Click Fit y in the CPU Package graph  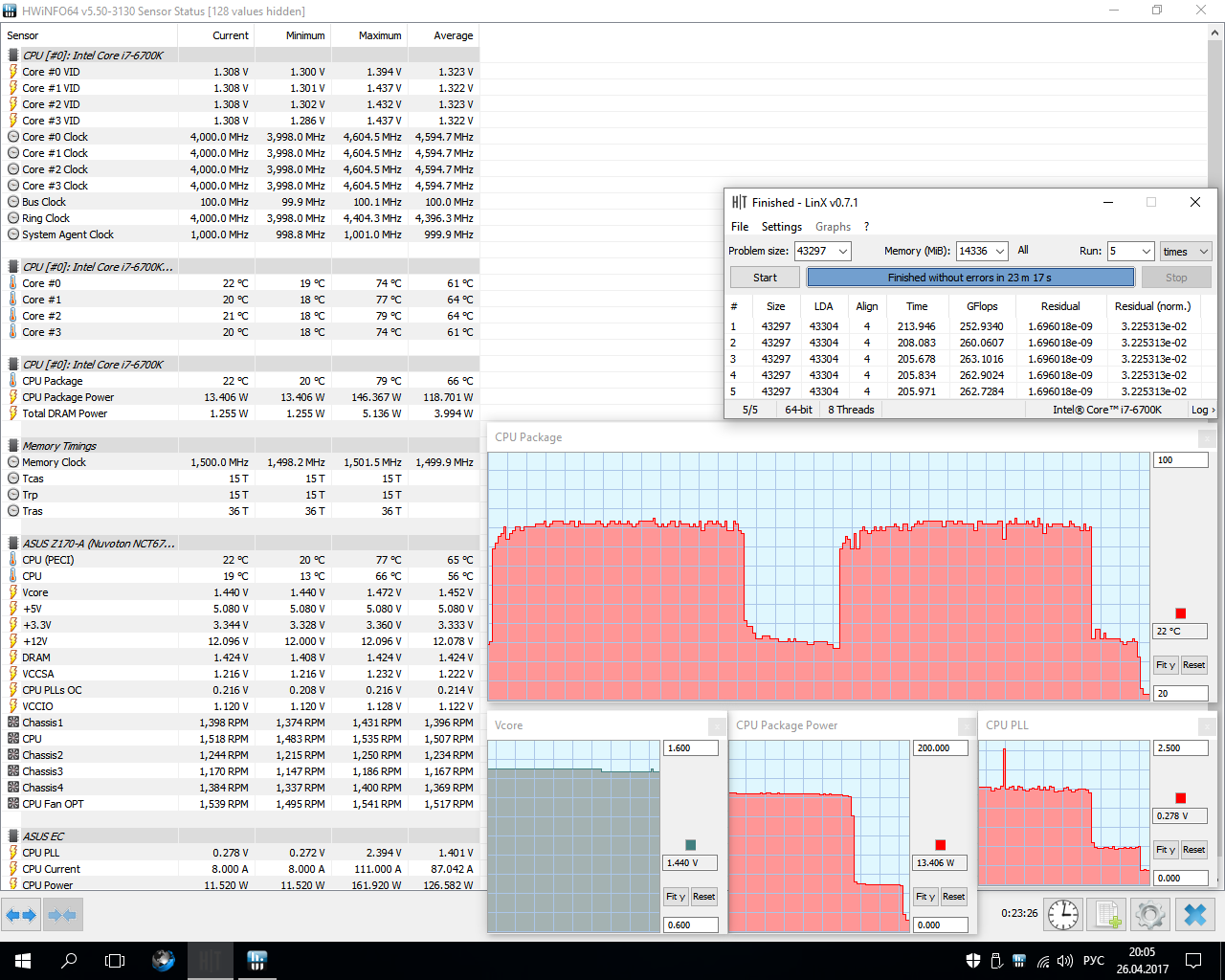[1165, 665]
